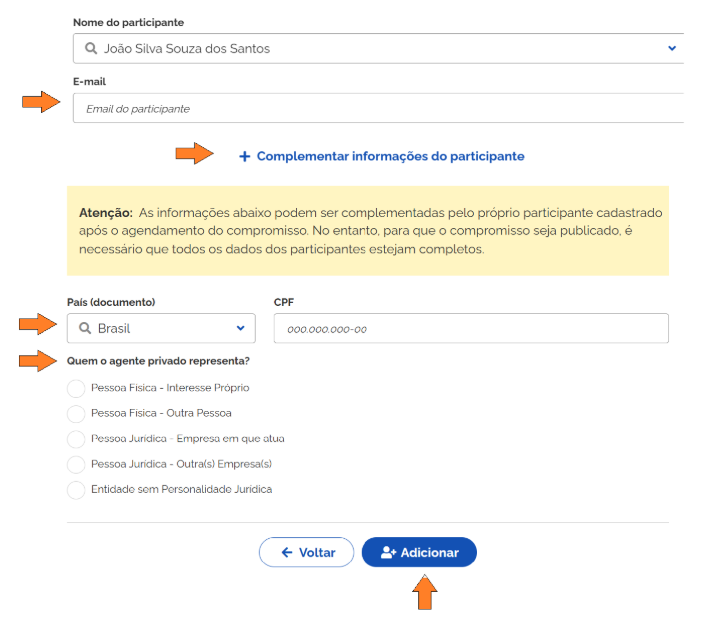Click the yellow Atenção notice box
711x621 pixels.
point(367,230)
